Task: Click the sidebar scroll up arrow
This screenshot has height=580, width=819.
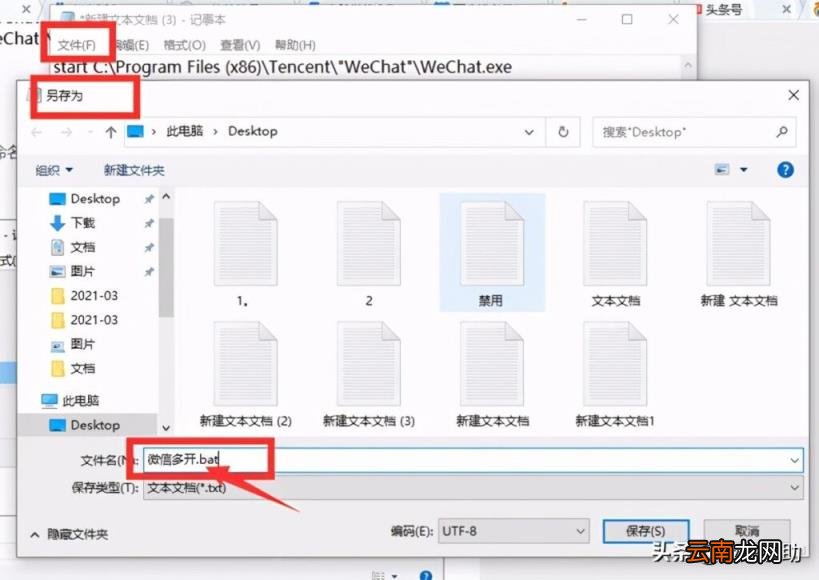Action: click(x=166, y=197)
